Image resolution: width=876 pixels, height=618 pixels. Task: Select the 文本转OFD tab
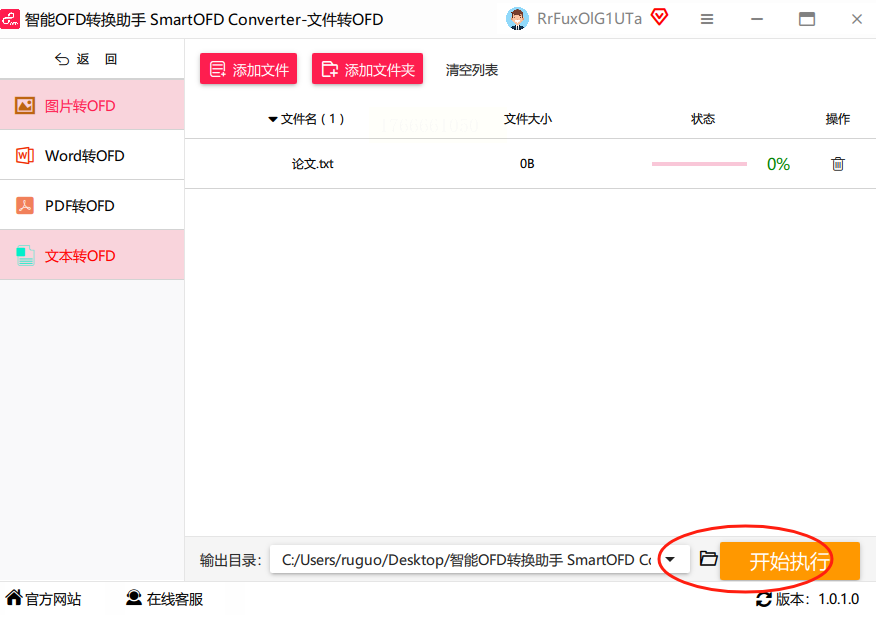coord(92,255)
